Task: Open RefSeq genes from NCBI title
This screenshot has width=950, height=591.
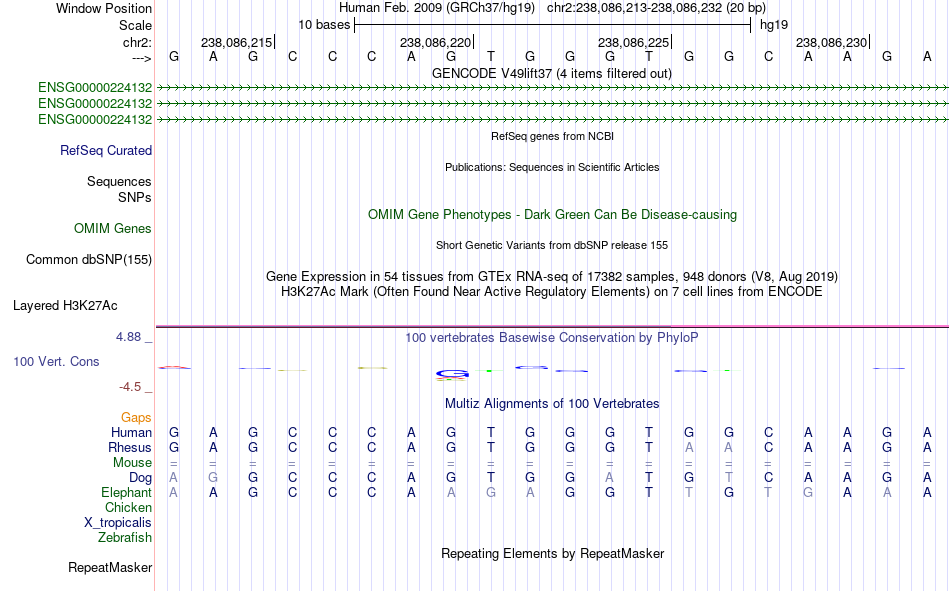Action: [x=553, y=136]
